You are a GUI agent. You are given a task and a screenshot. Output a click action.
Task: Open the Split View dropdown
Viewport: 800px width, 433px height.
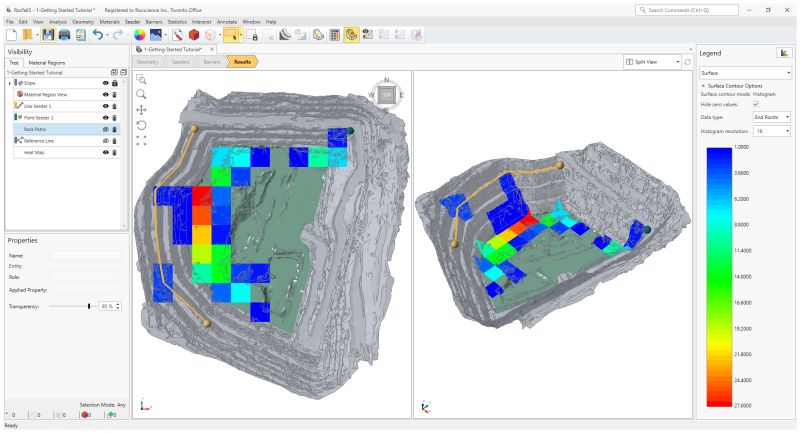tap(653, 62)
